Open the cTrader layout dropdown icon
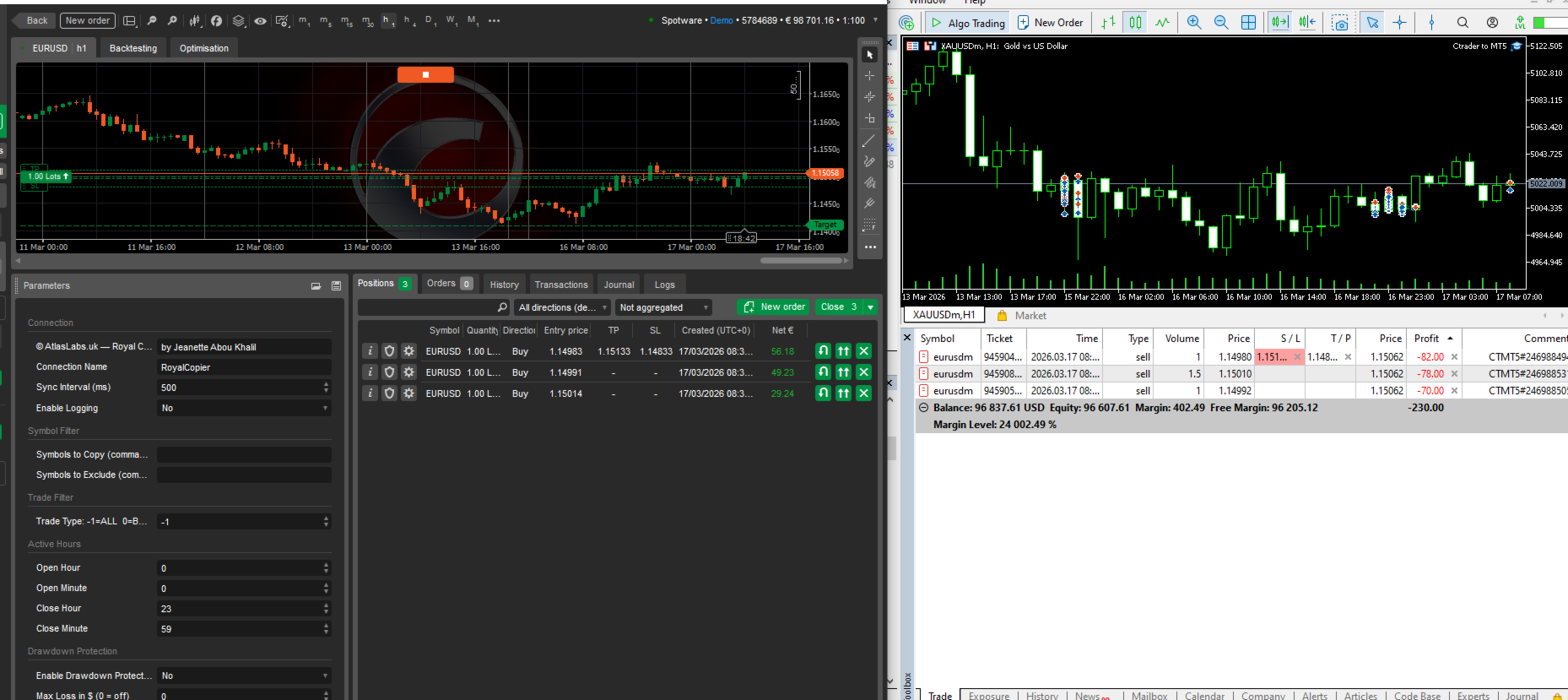 click(130, 20)
